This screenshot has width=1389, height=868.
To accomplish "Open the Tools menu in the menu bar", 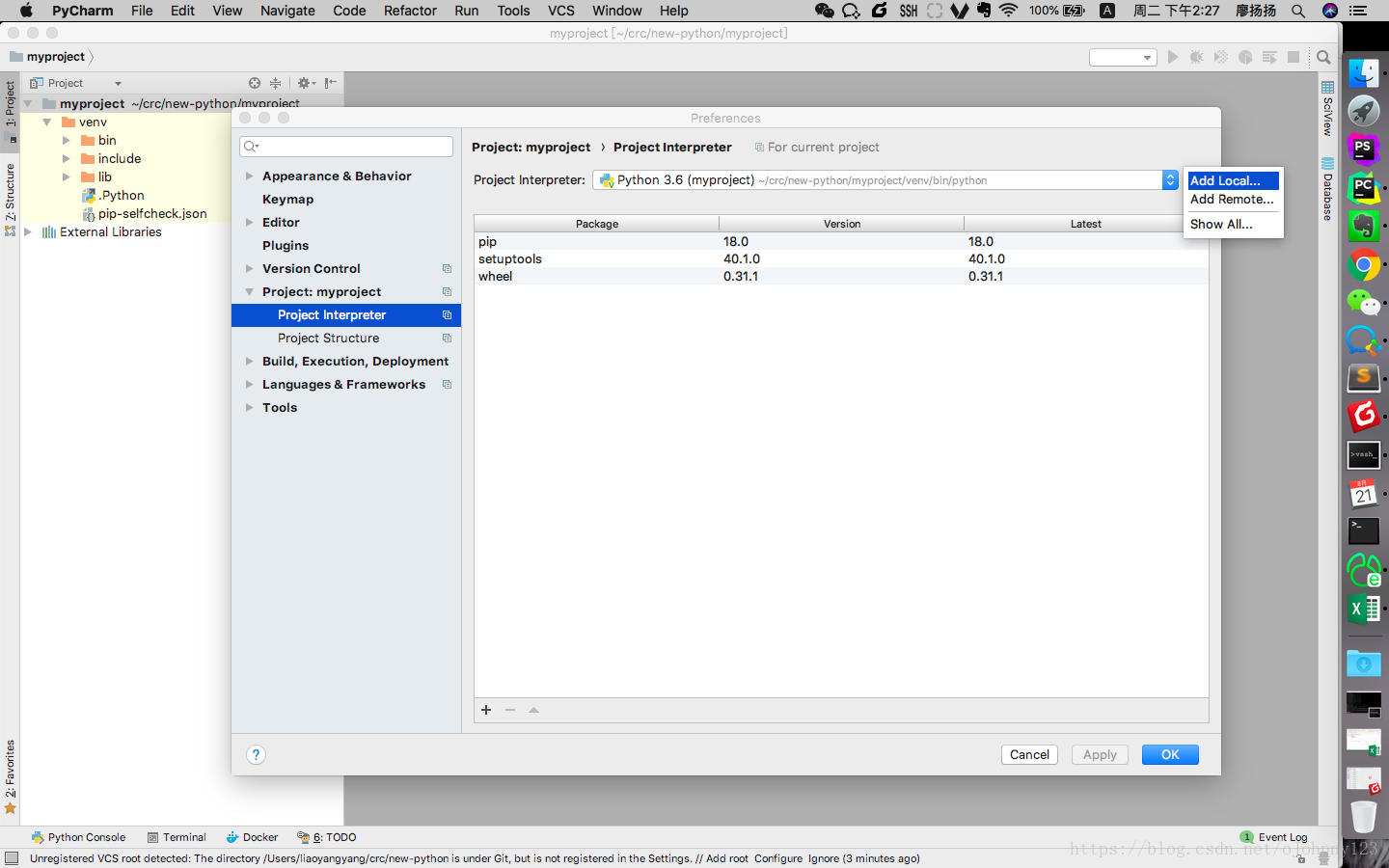I will (x=513, y=11).
